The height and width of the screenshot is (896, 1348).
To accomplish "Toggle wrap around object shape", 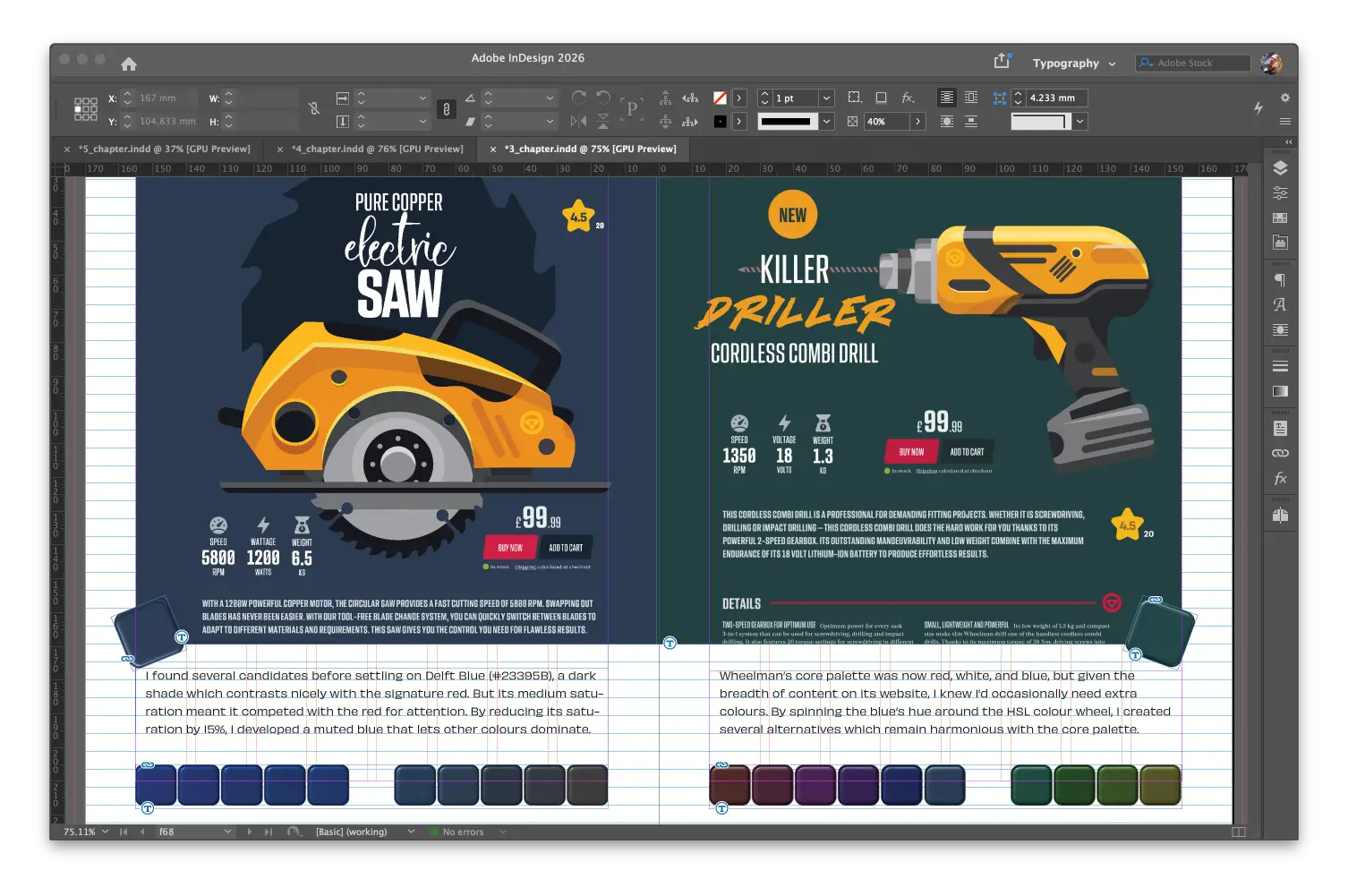I will tap(946, 121).
